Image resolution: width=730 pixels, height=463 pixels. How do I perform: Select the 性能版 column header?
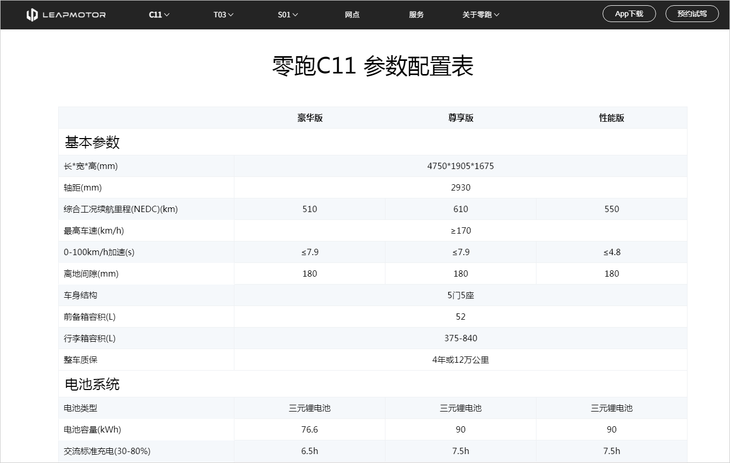tap(611, 118)
